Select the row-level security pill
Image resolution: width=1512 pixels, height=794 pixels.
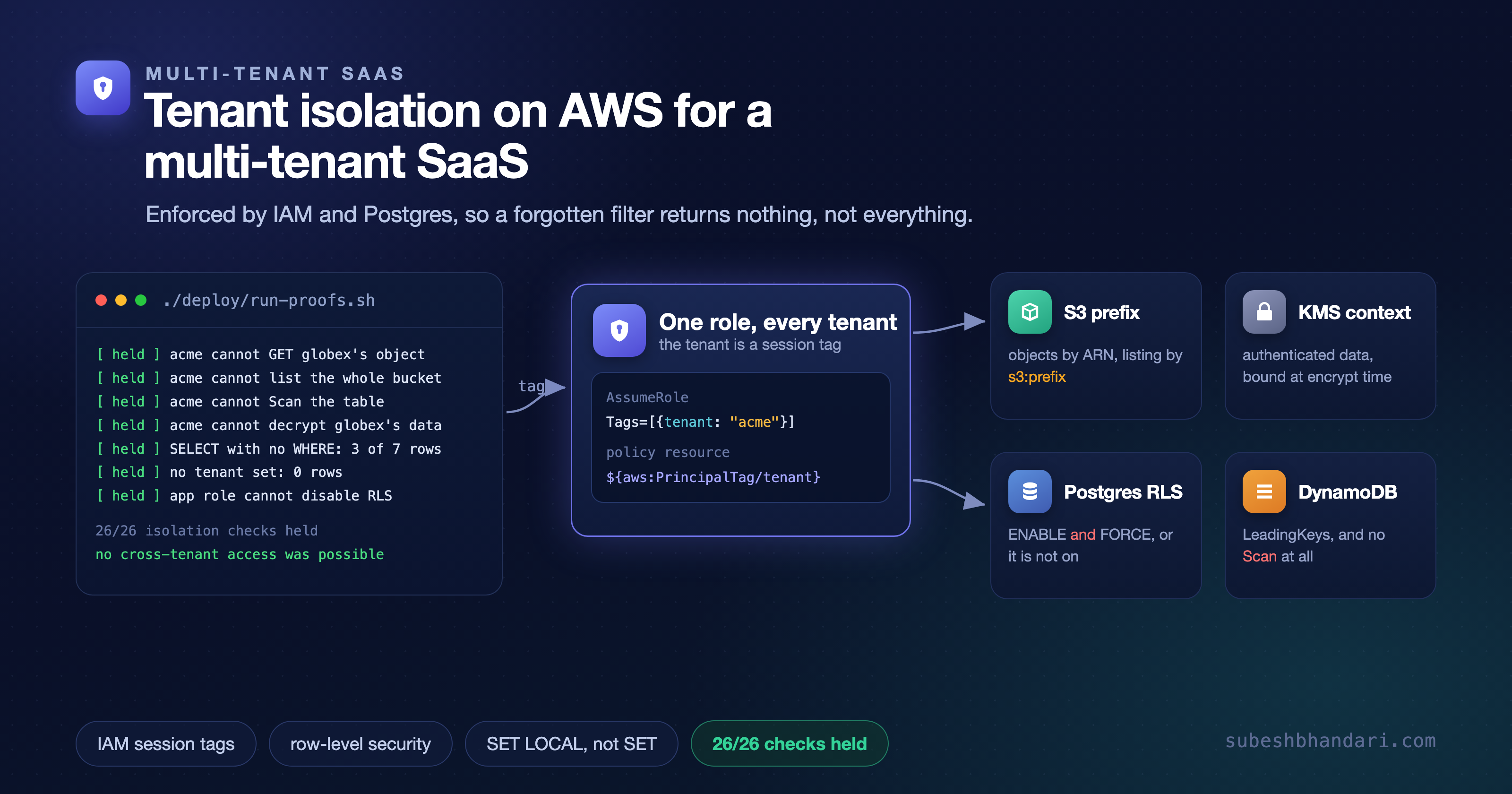pos(361,743)
